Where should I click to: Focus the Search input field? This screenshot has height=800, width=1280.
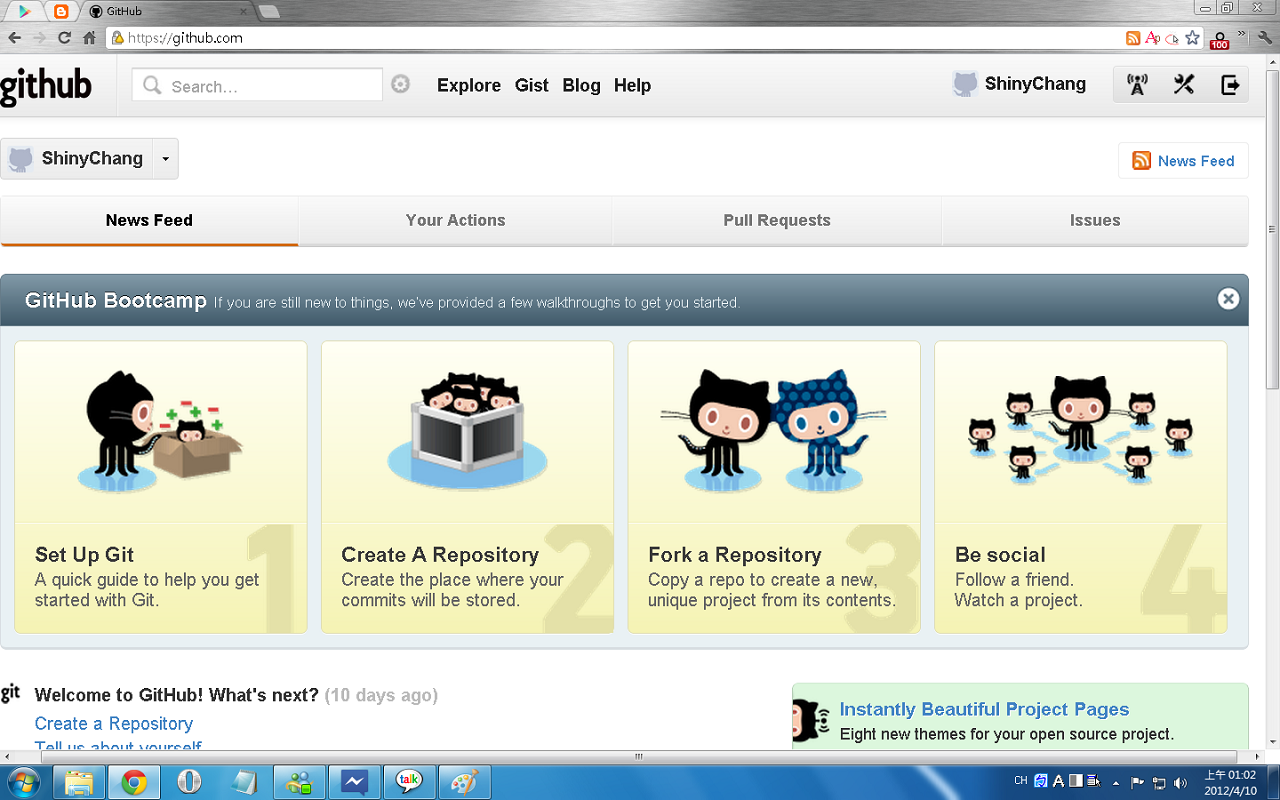[x=257, y=85]
